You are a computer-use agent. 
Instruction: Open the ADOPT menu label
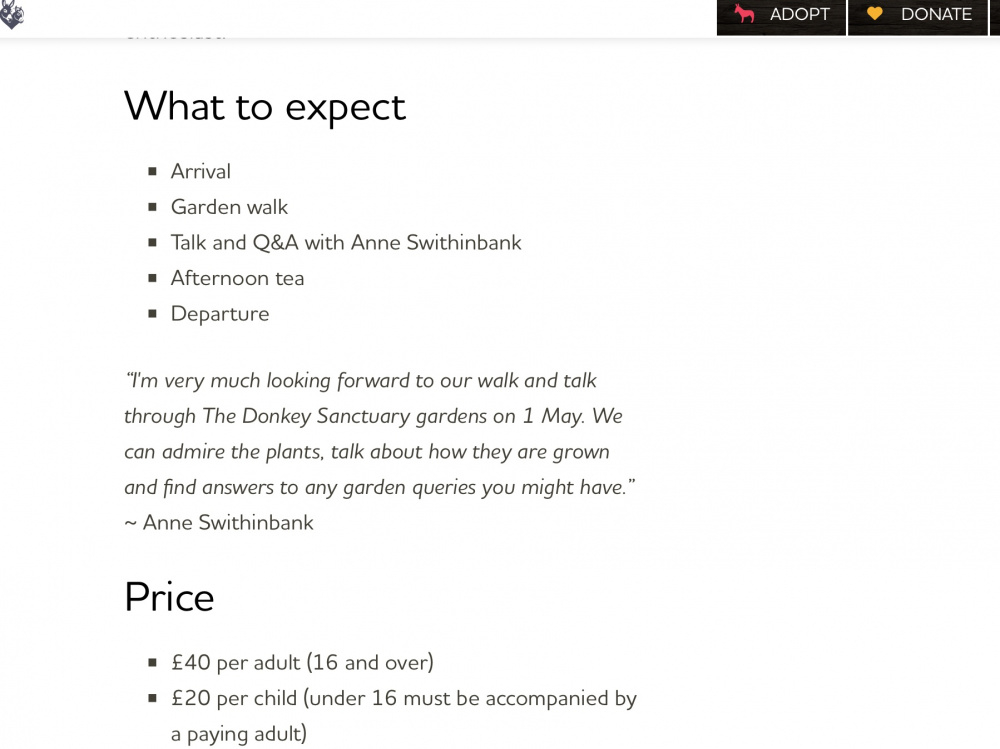coord(800,14)
